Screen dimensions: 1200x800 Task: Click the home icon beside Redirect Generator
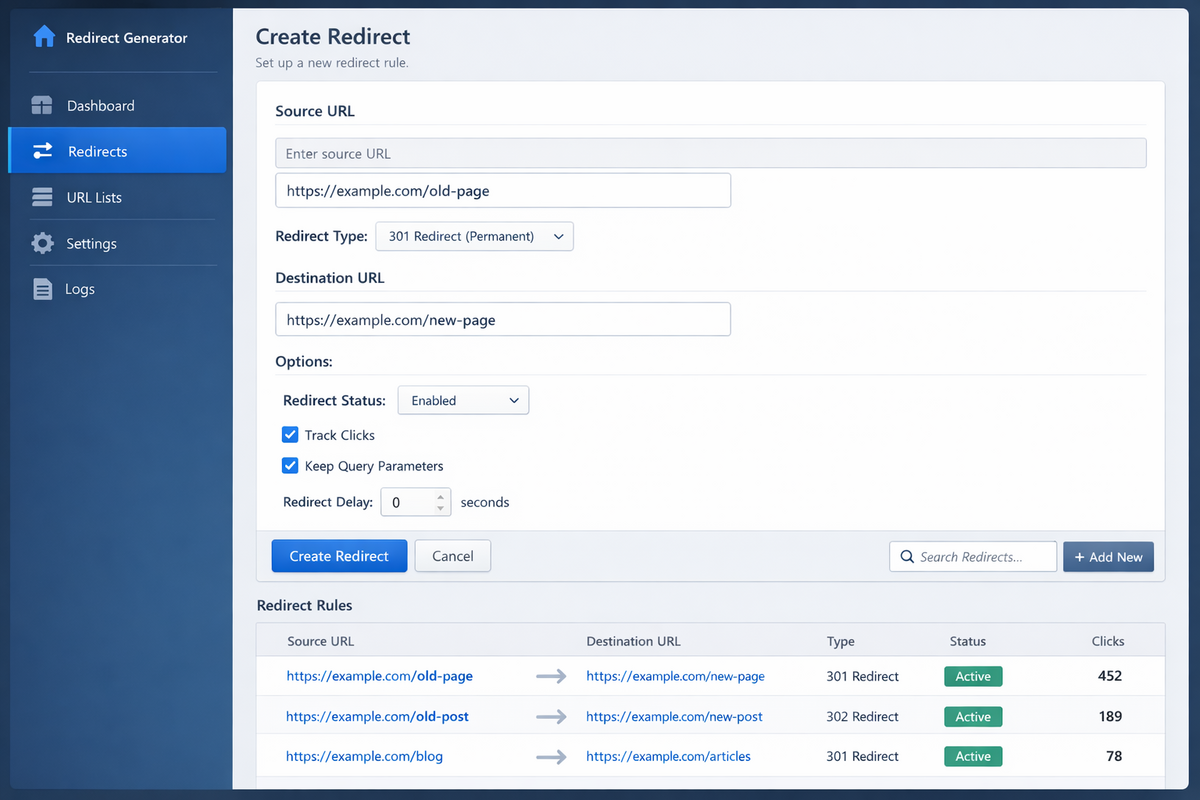pyautogui.click(x=44, y=38)
